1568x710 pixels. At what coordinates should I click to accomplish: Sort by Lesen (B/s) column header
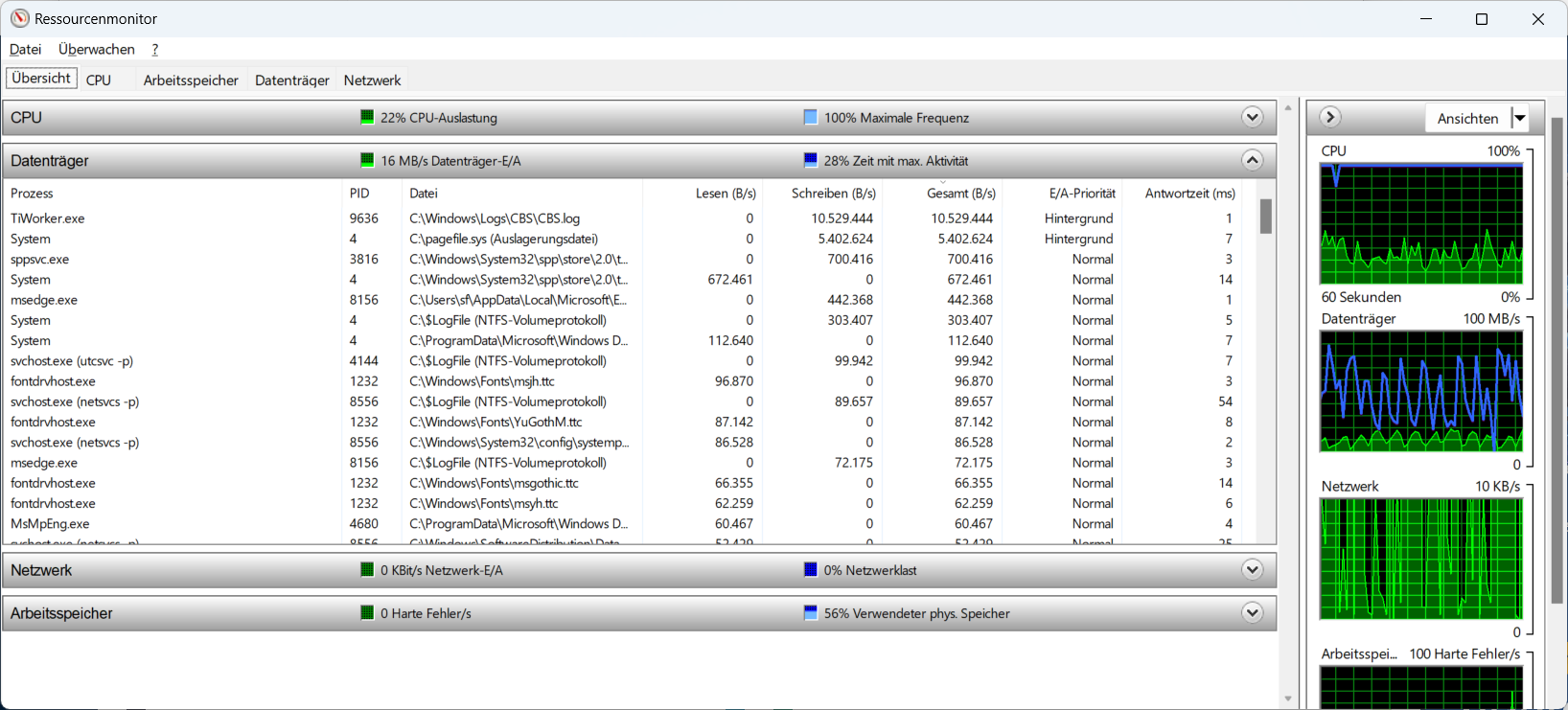703,193
